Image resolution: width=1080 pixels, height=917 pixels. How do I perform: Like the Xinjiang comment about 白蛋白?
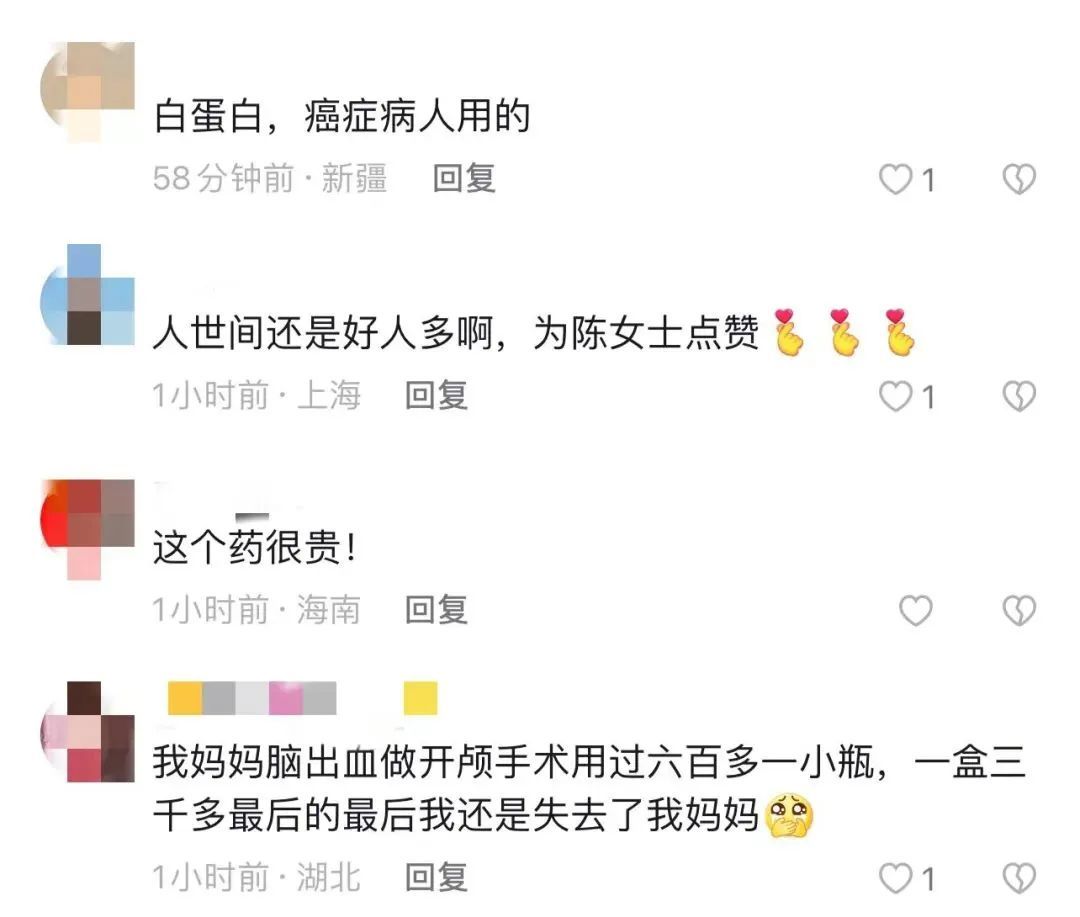(x=895, y=179)
